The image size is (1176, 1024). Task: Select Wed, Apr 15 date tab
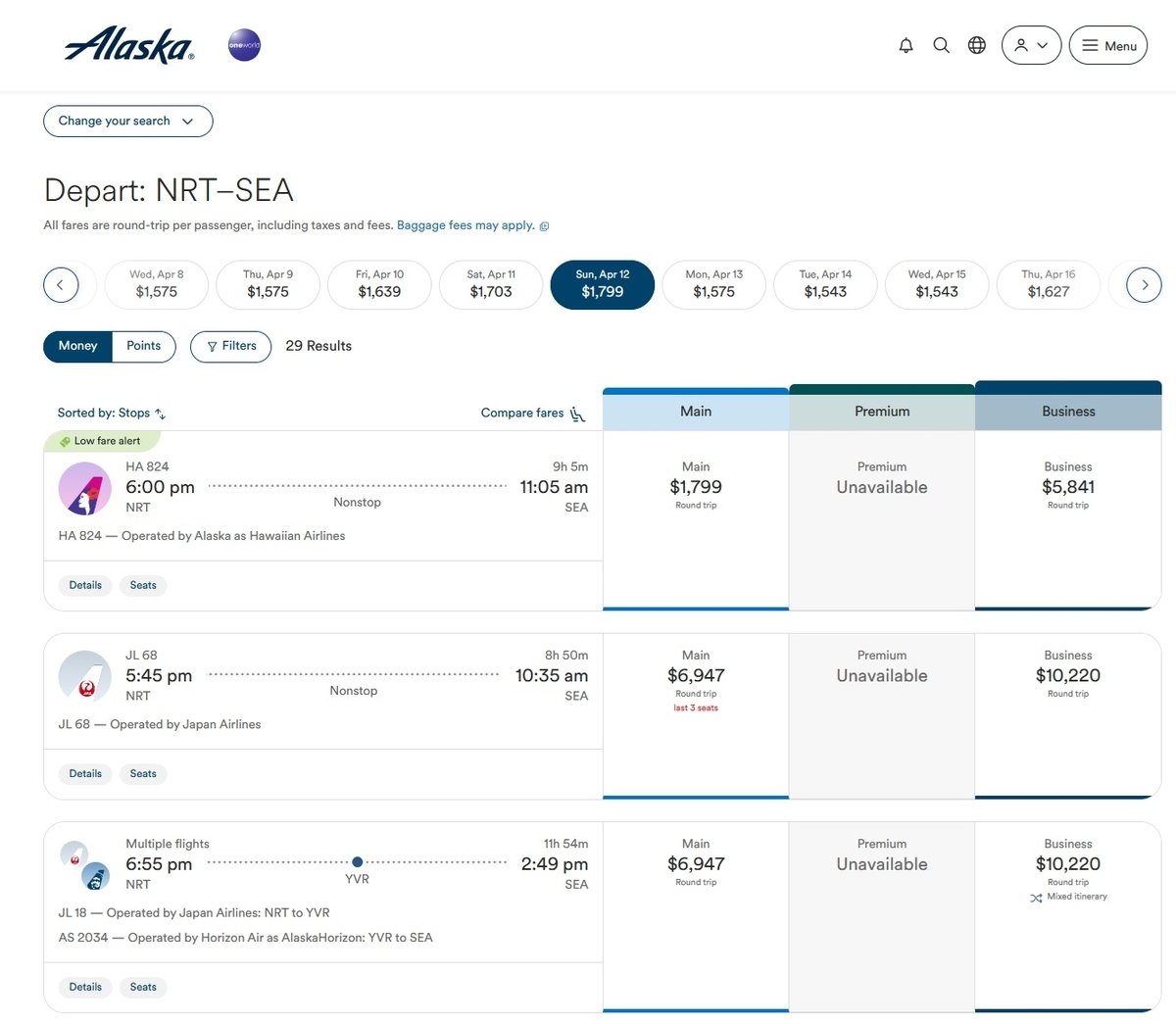click(937, 284)
